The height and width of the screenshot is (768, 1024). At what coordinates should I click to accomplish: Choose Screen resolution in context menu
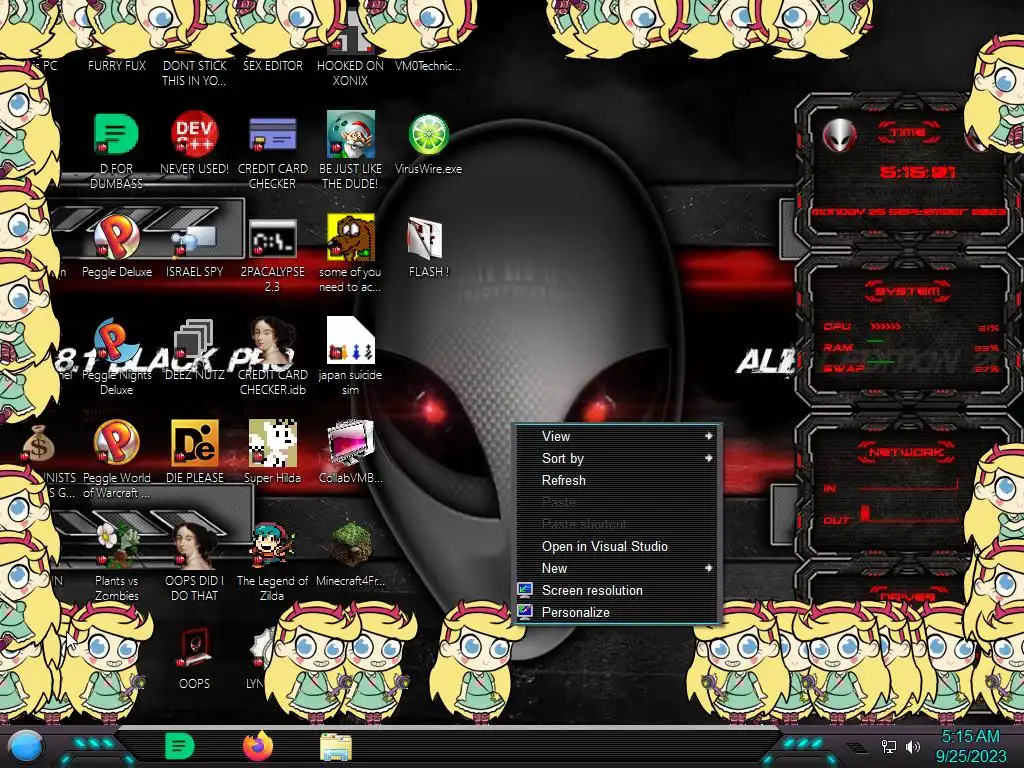(x=617, y=590)
